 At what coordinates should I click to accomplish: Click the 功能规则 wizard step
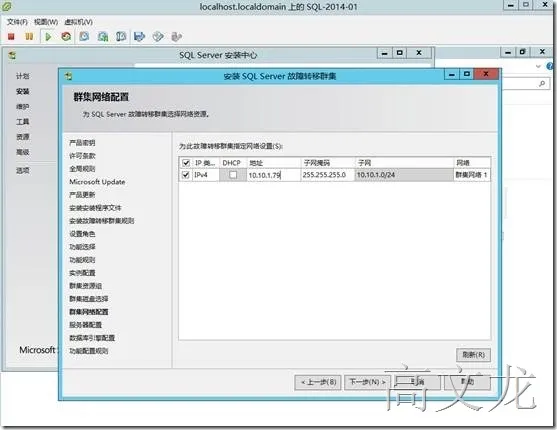(x=82, y=260)
